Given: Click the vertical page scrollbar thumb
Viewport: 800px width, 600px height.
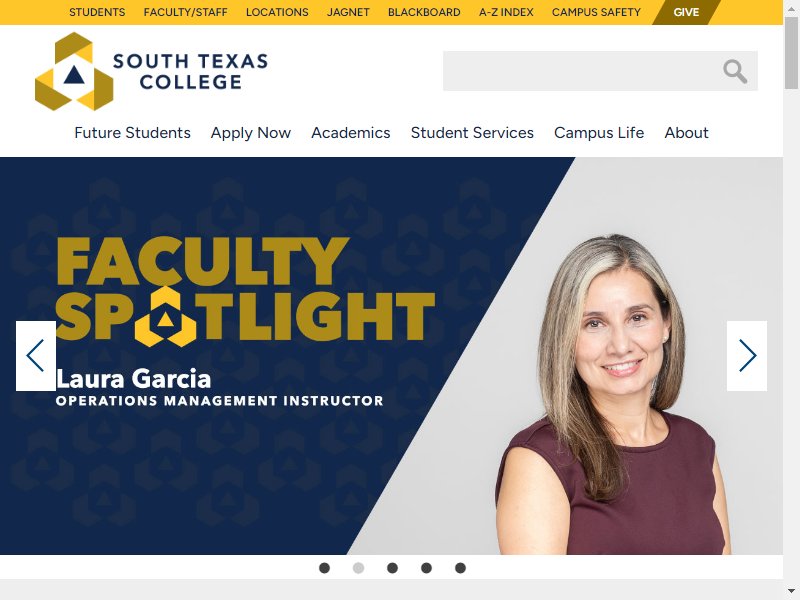Looking at the screenshot, I should [x=791, y=53].
